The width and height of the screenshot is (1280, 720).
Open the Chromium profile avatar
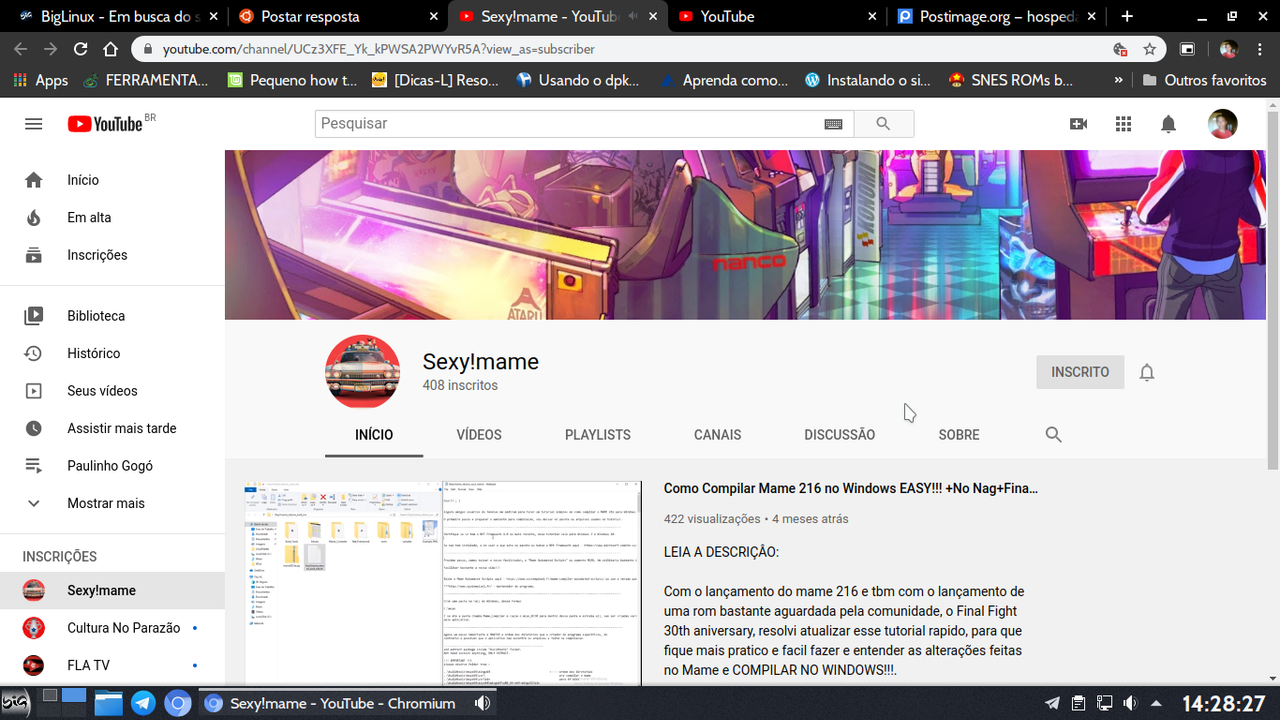coord(1229,49)
